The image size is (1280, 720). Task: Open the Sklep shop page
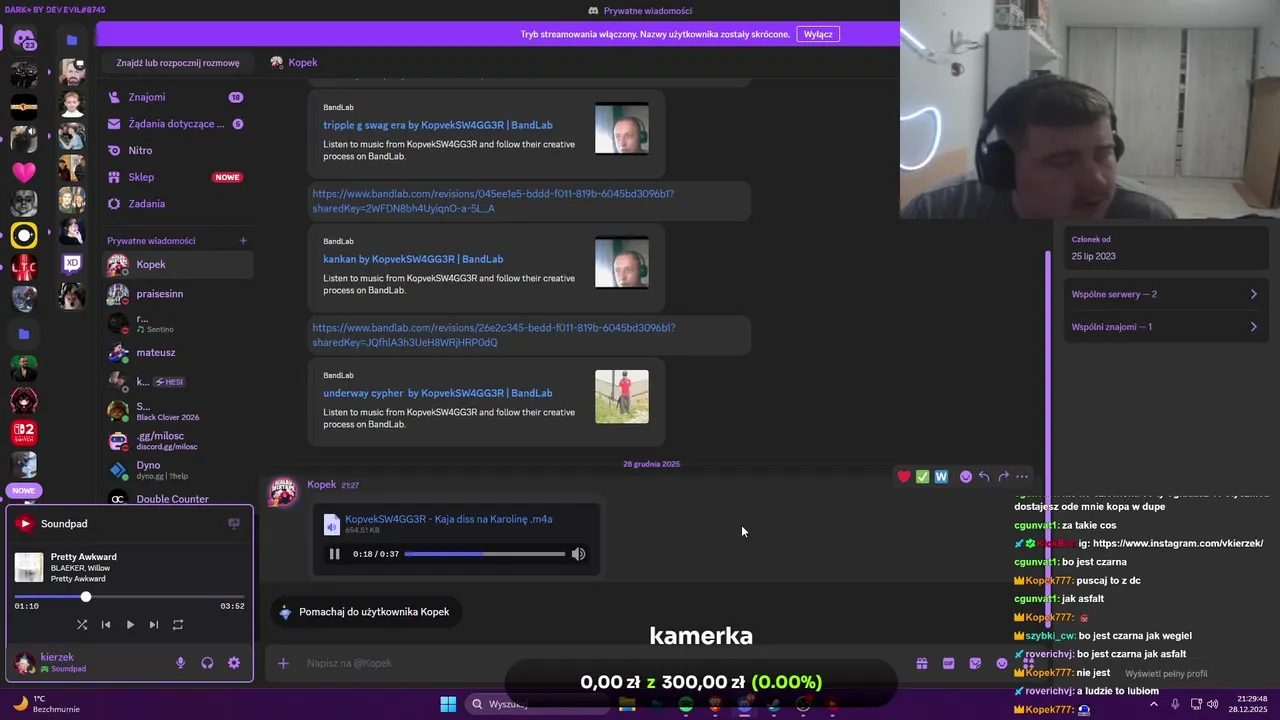click(178, 177)
